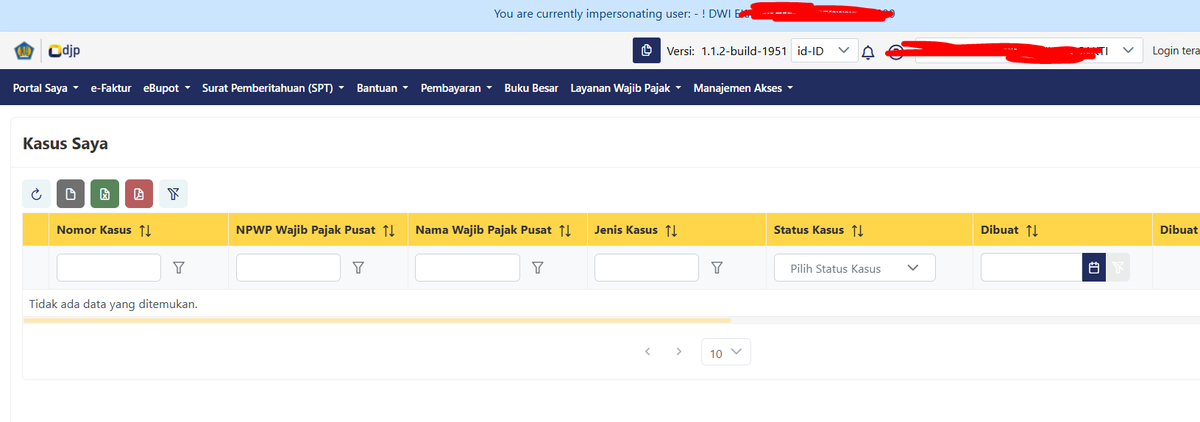Click into the Nomor Kasus filter input
1200x422 pixels.
(109, 268)
